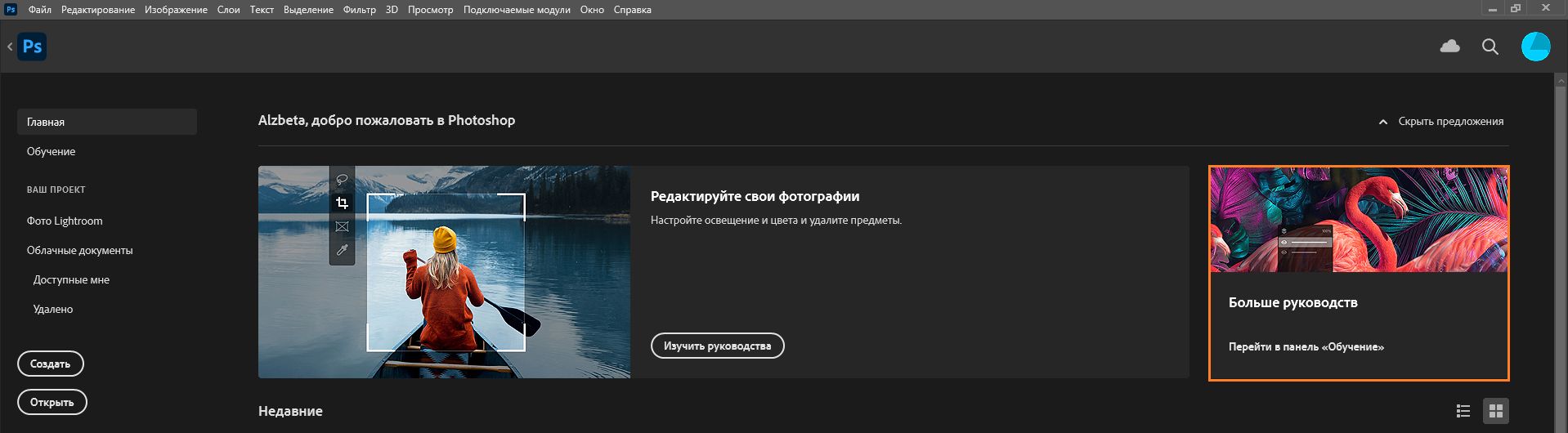The image size is (1568, 433).
Task: Open the 3D menu
Action: coord(392,10)
